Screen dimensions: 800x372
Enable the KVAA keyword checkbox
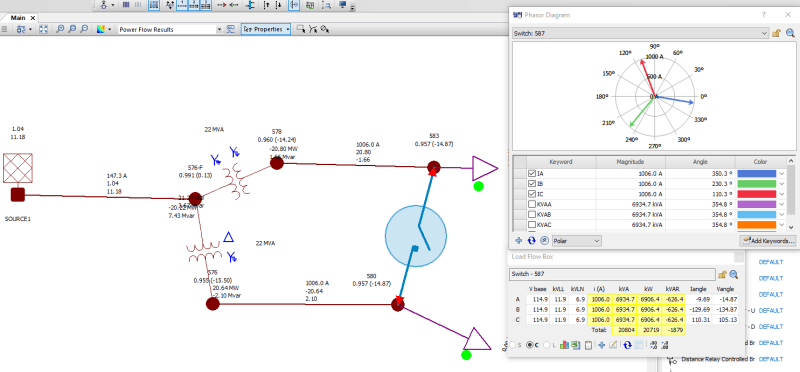click(x=532, y=205)
